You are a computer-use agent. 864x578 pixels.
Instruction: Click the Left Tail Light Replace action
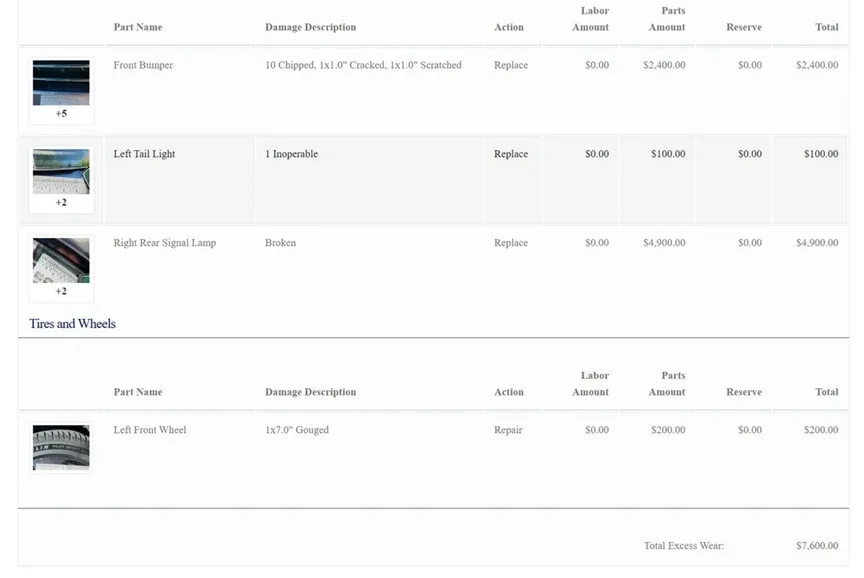510,154
